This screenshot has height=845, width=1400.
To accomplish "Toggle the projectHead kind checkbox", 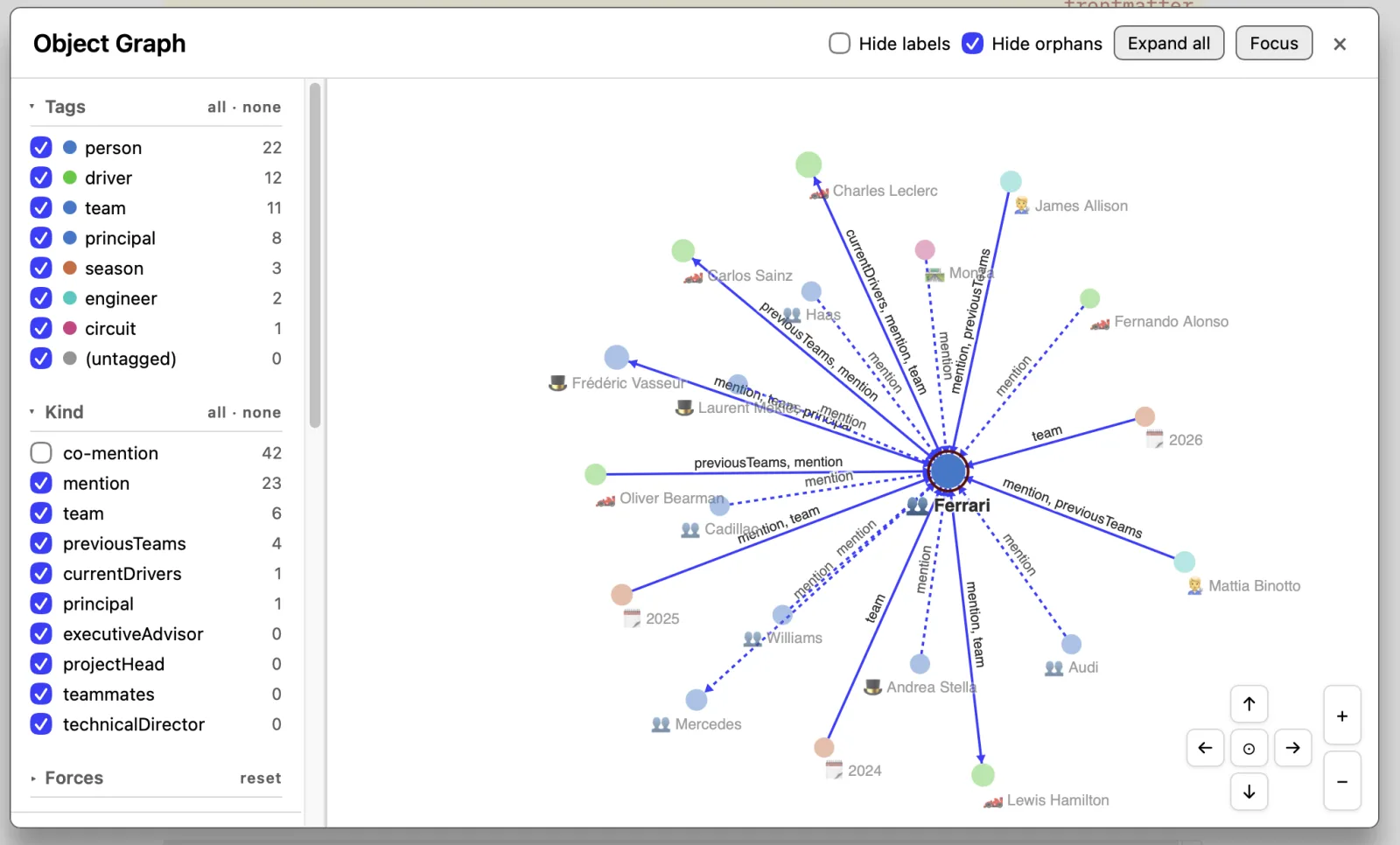I will click(41, 664).
